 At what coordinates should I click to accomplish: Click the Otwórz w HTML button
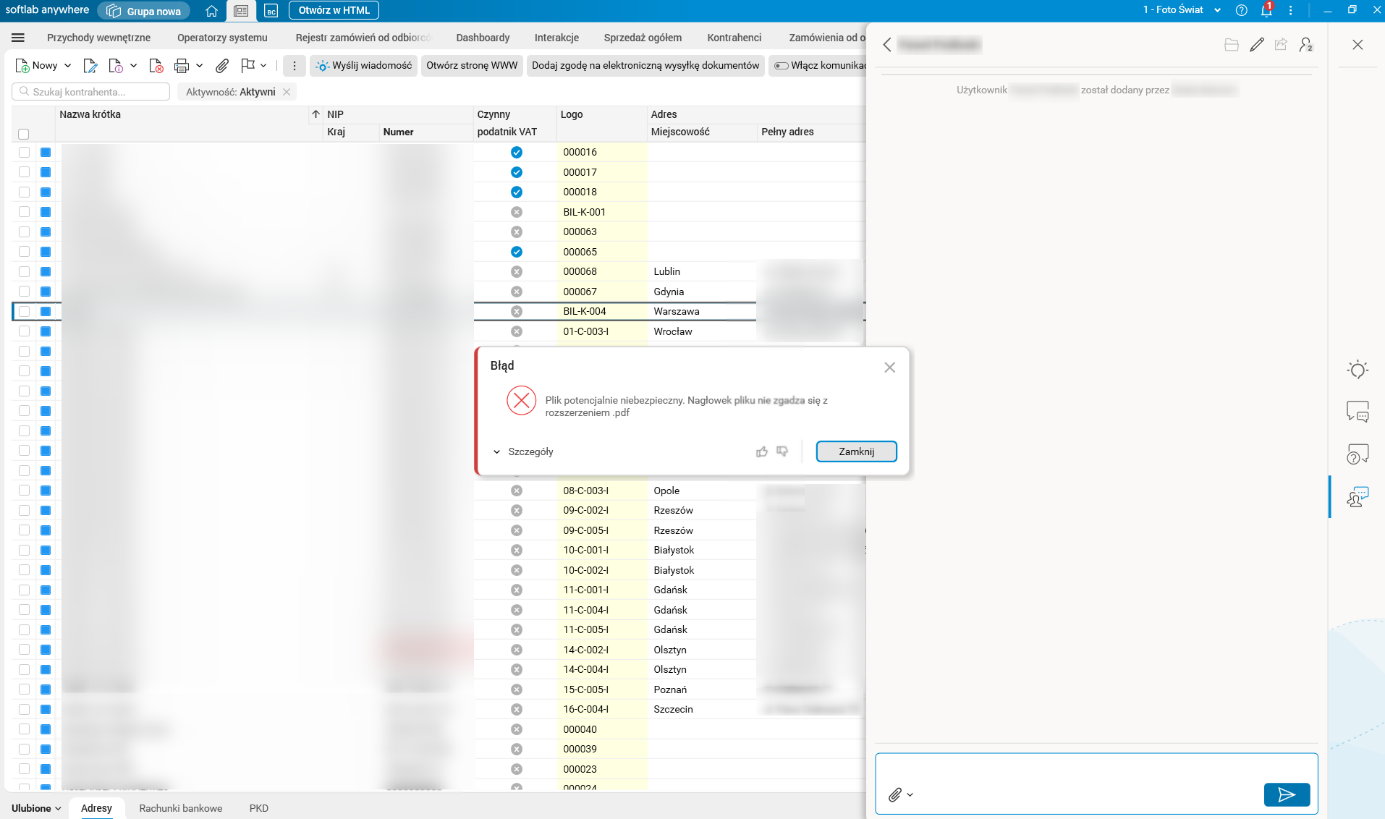334,11
